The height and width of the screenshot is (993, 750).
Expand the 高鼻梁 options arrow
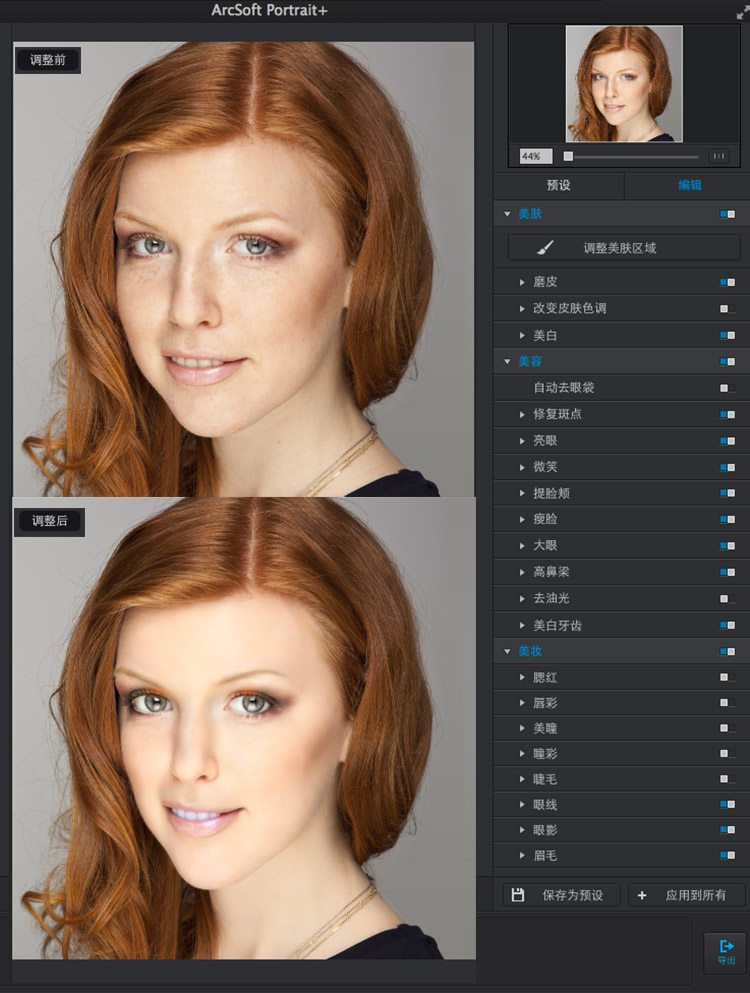[522, 572]
